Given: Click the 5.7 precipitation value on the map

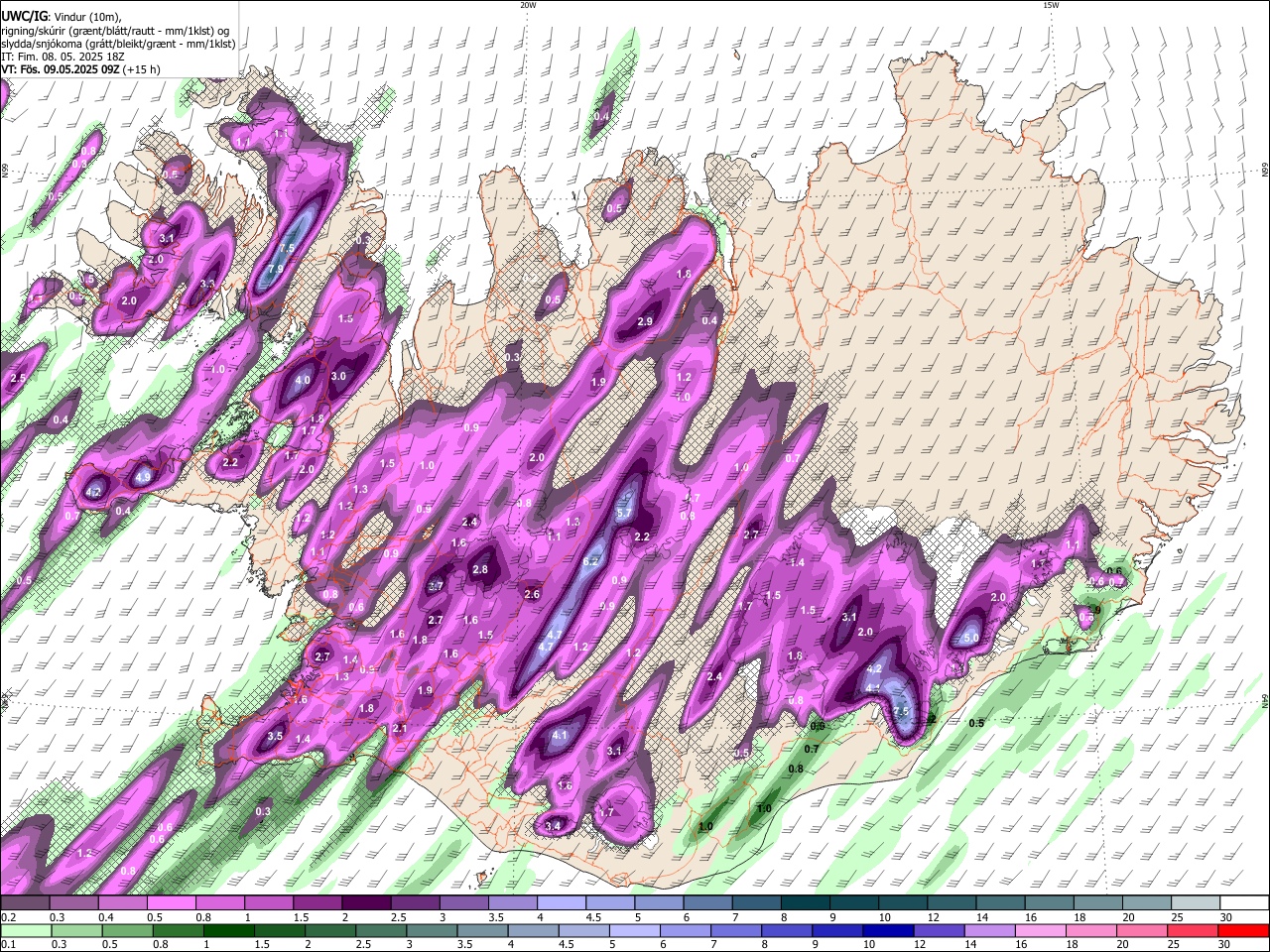Looking at the screenshot, I should click(x=624, y=513).
